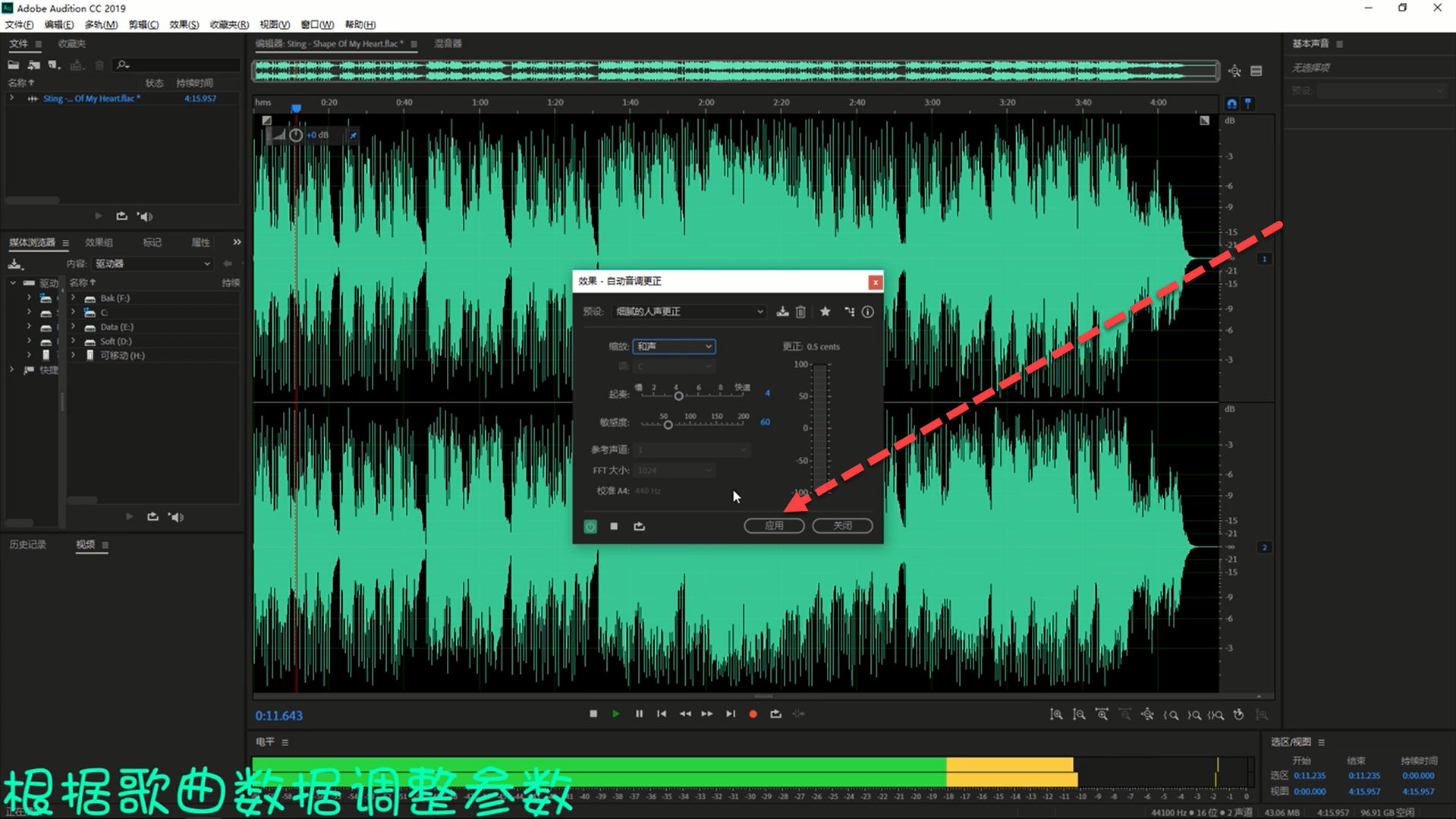
Task: Open the 效果(S) menu
Action: point(184,24)
